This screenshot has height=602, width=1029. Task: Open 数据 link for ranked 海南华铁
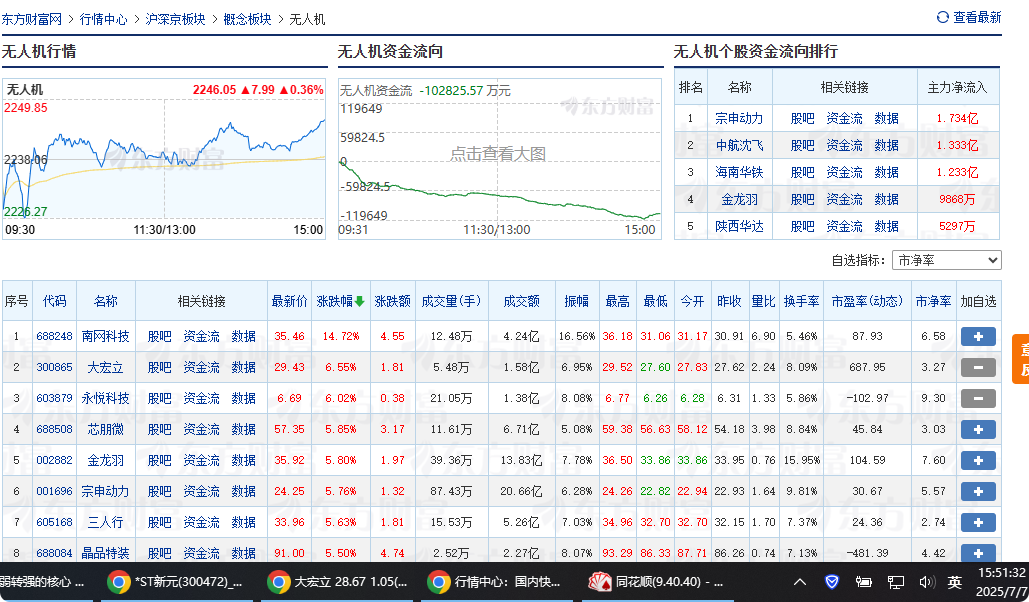pyautogui.click(x=886, y=172)
